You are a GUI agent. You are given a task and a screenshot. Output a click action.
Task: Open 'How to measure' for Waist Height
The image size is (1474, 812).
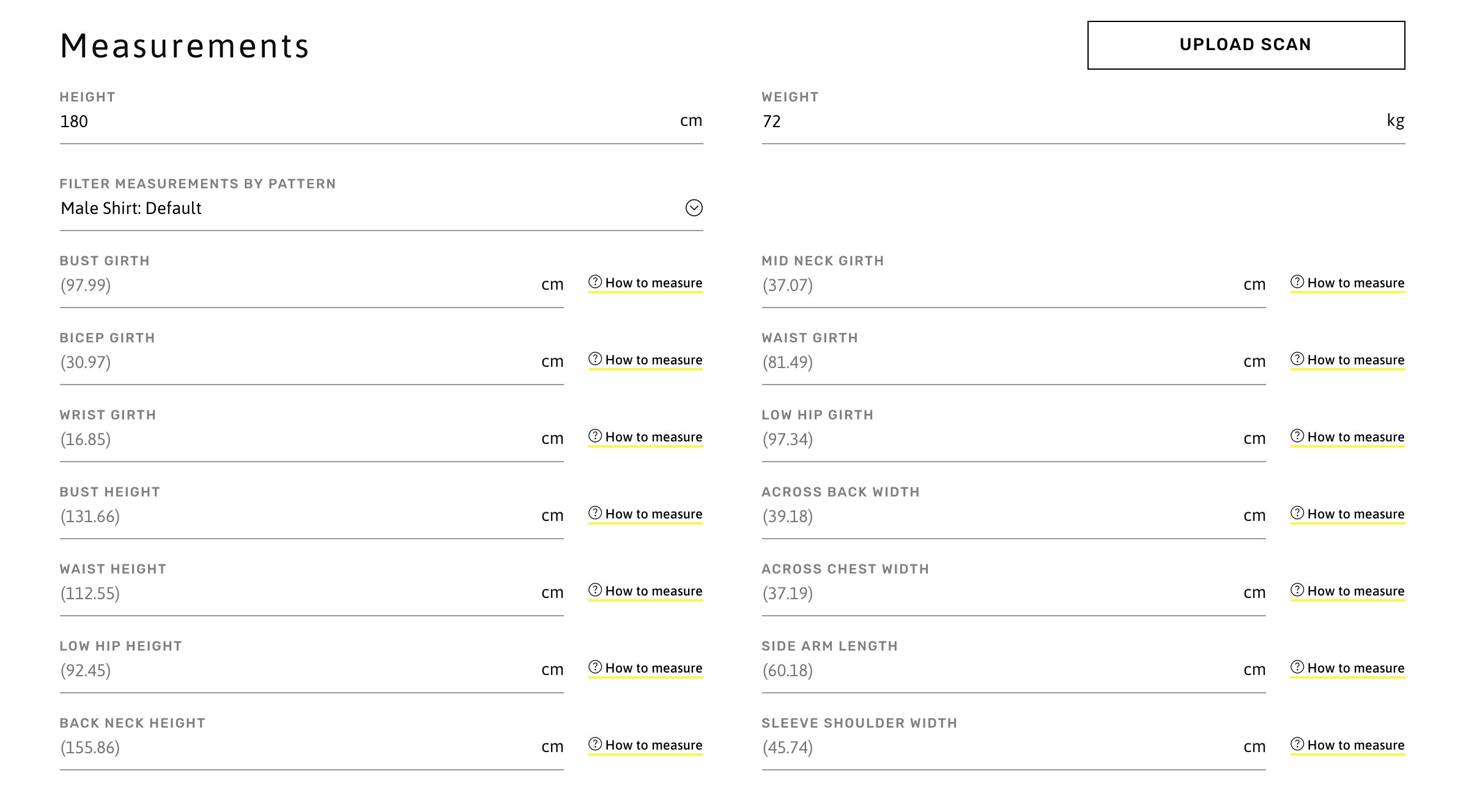(646, 590)
